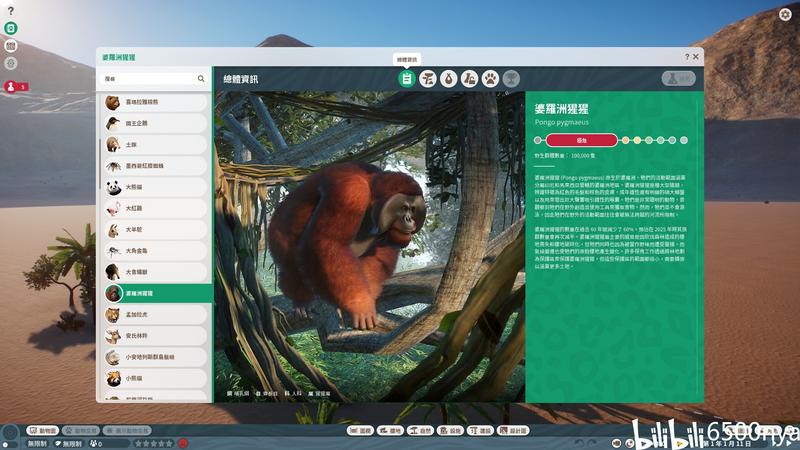Click the tiger thumbnail in animal list

(x=113, y=315)
